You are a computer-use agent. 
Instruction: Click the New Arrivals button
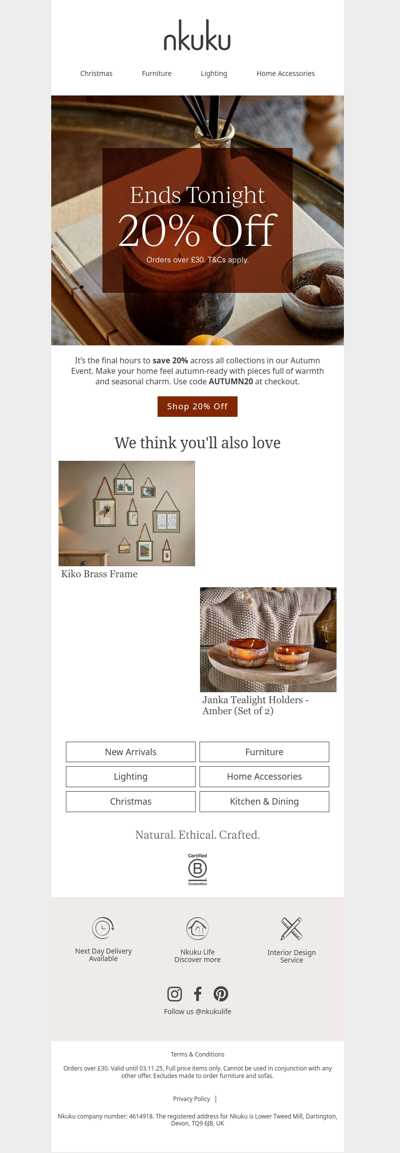point(131,752)
